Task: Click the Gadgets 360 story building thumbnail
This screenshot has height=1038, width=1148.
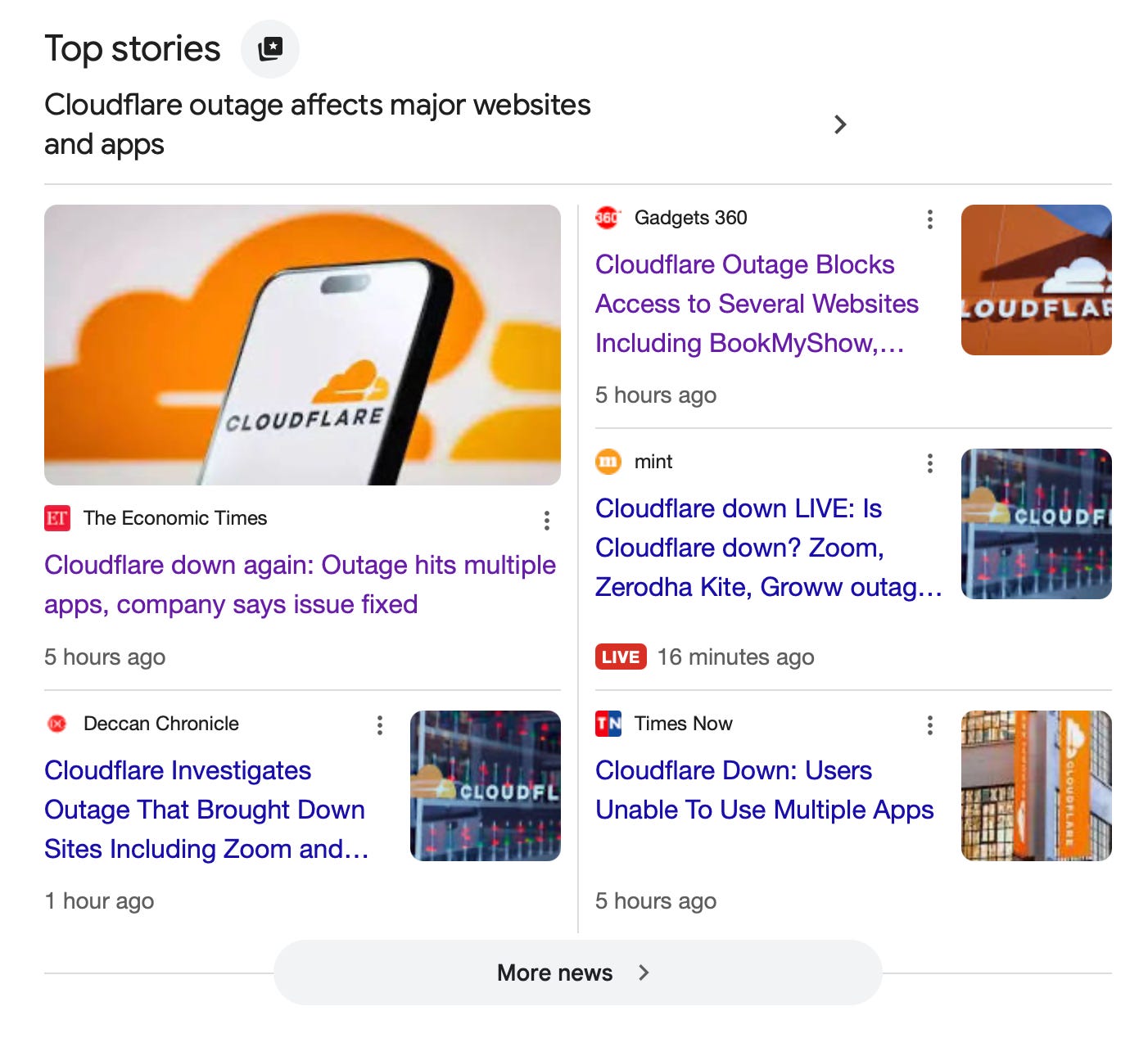Action: pos(1037,280)
